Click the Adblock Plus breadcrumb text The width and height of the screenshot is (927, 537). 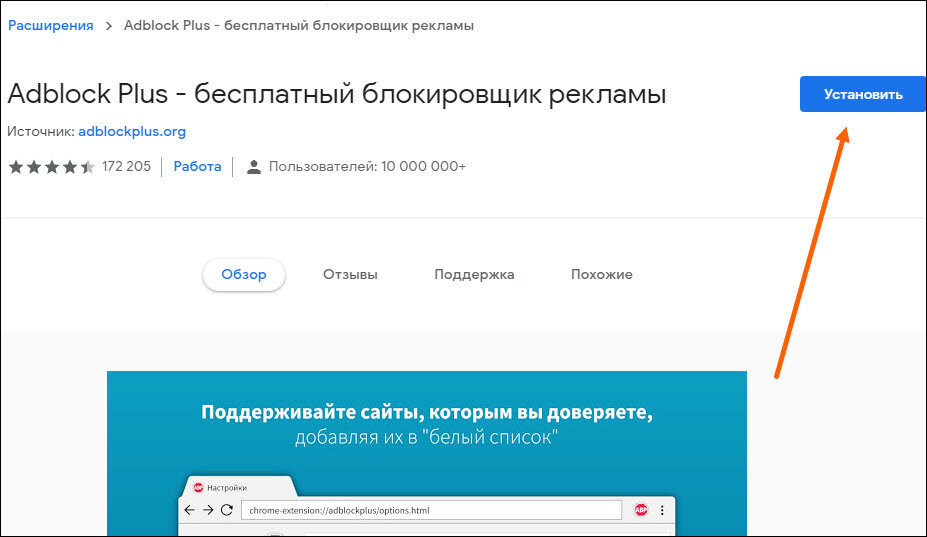coord(299,25)
